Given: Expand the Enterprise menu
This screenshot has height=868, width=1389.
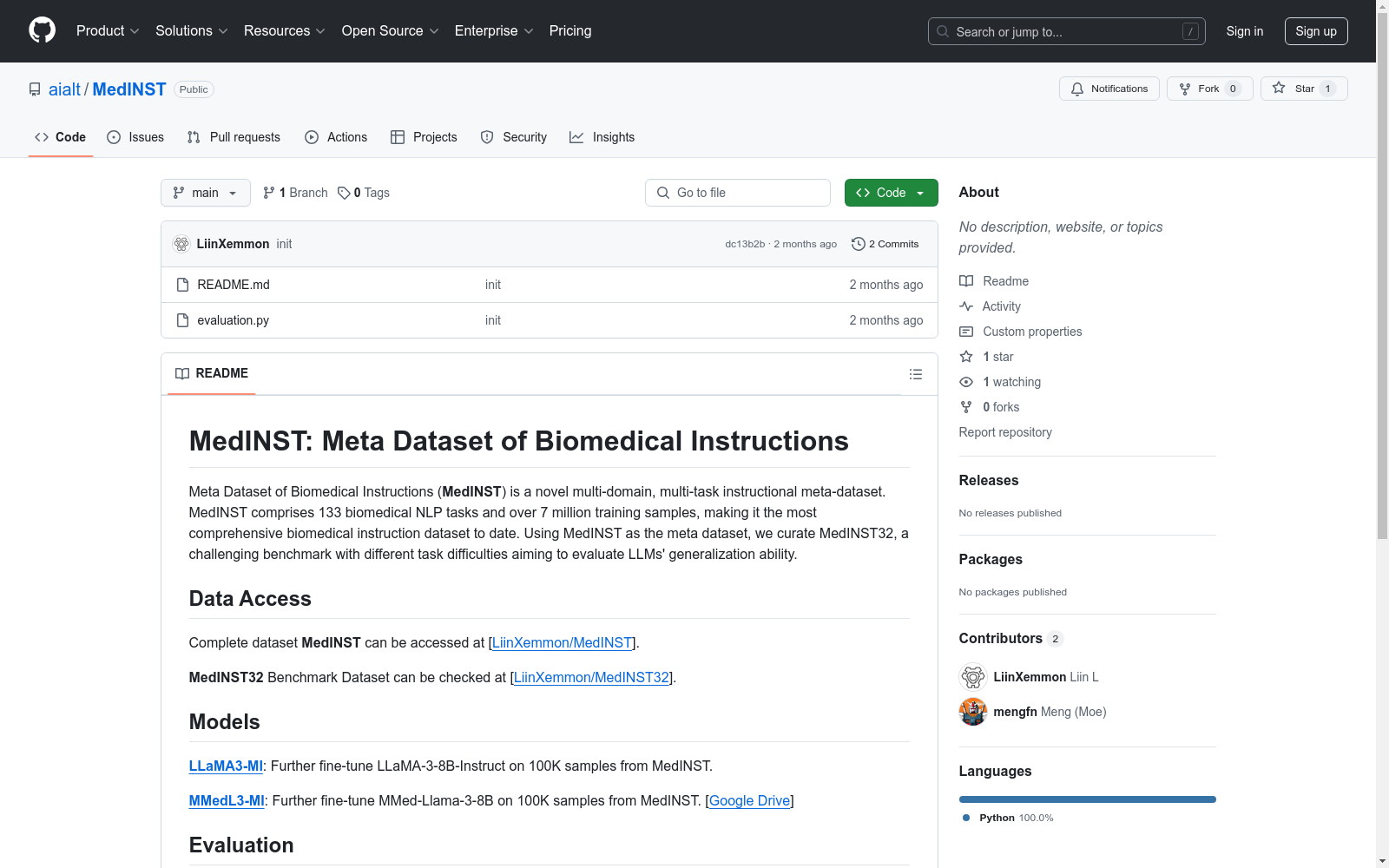Looking at the screenshot, I should click(x=494, y=31).
